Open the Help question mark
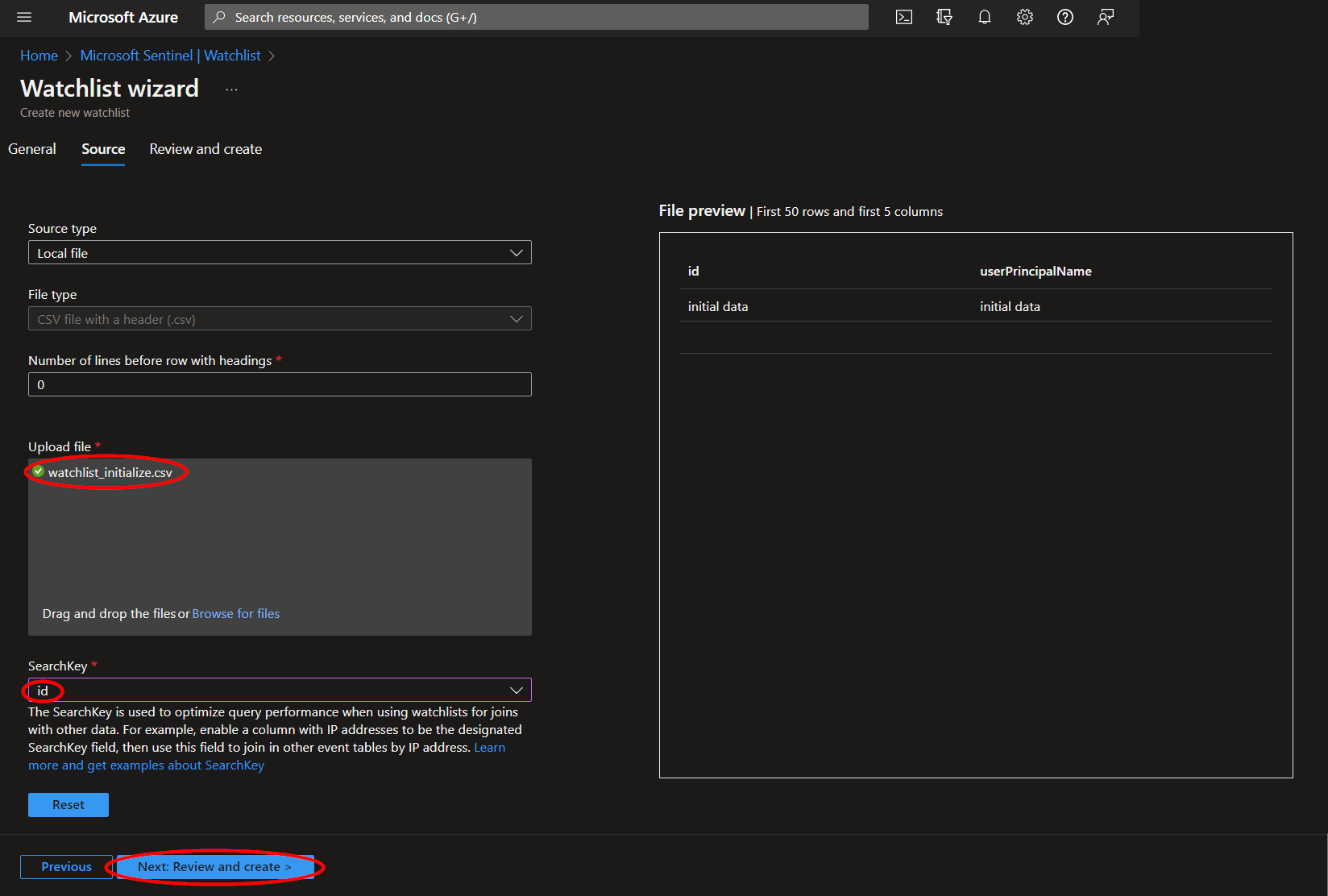Viewport: 1328px width, 896px height. [1065, 17]
